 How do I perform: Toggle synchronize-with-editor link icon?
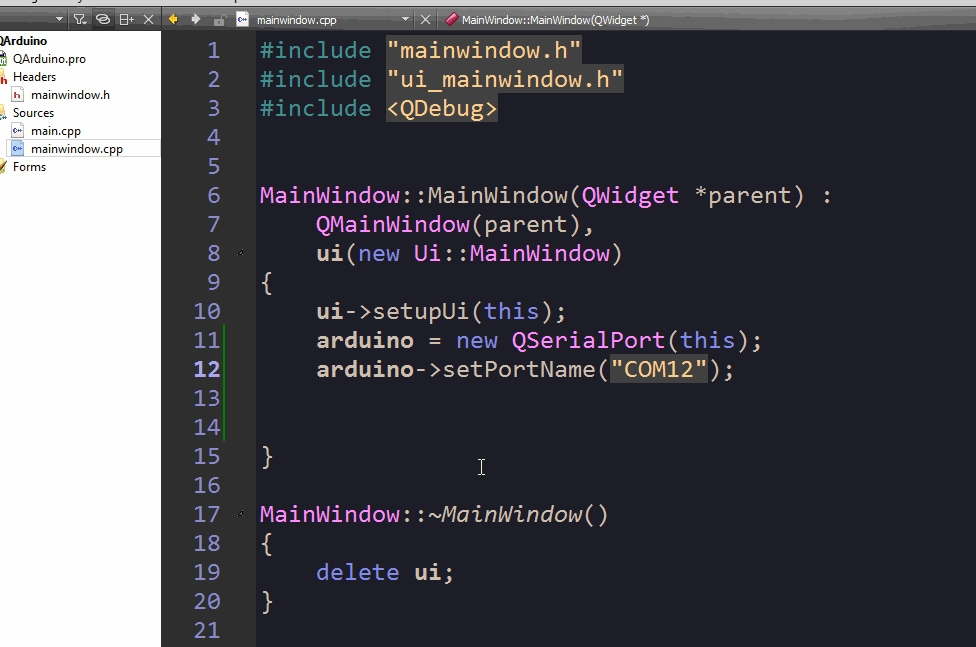103,20
